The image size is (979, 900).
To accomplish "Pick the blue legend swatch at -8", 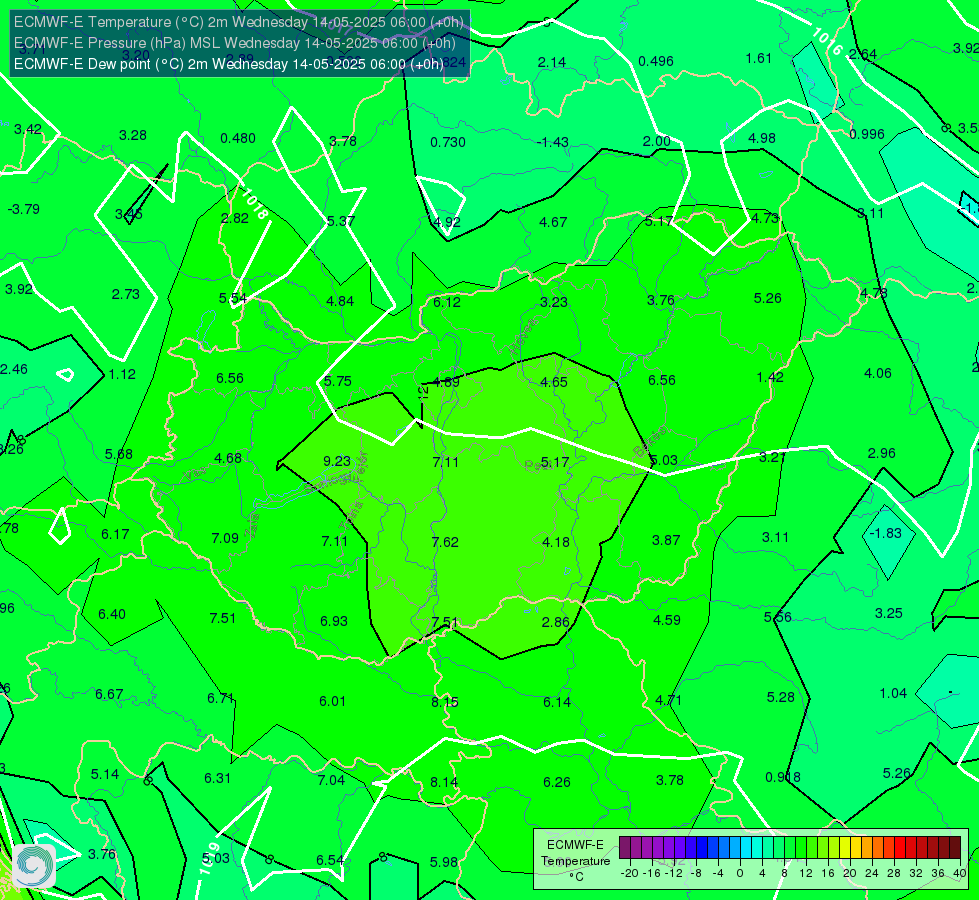I will (701, 848).
